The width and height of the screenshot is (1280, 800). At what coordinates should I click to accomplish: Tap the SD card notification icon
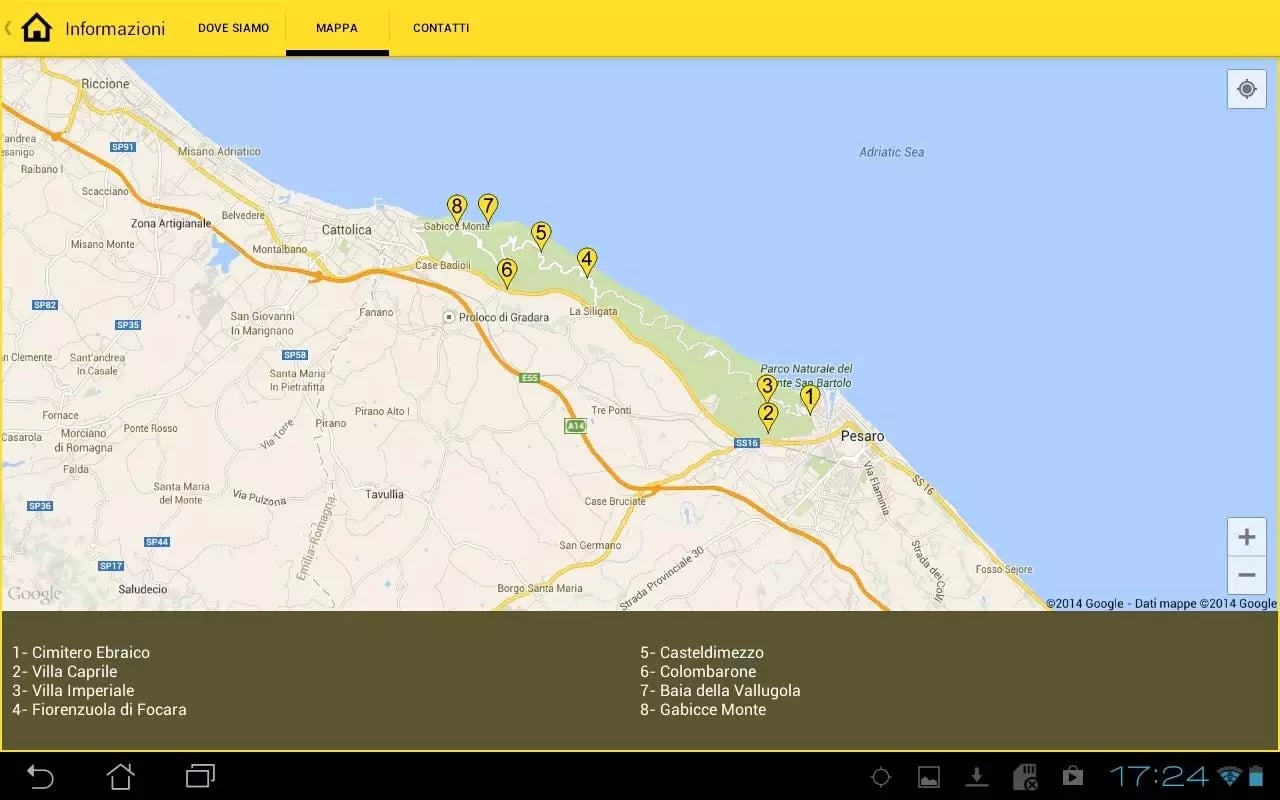1025,777
